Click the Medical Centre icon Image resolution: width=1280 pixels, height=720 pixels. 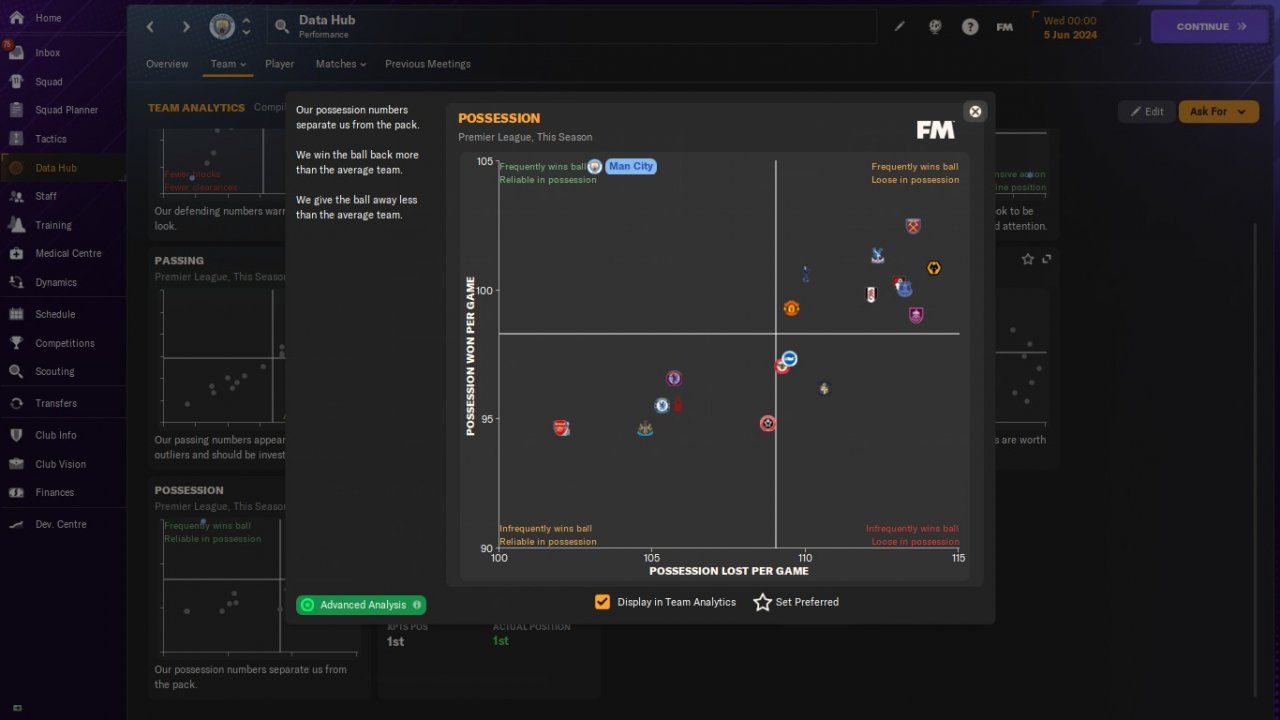point(16,253)
